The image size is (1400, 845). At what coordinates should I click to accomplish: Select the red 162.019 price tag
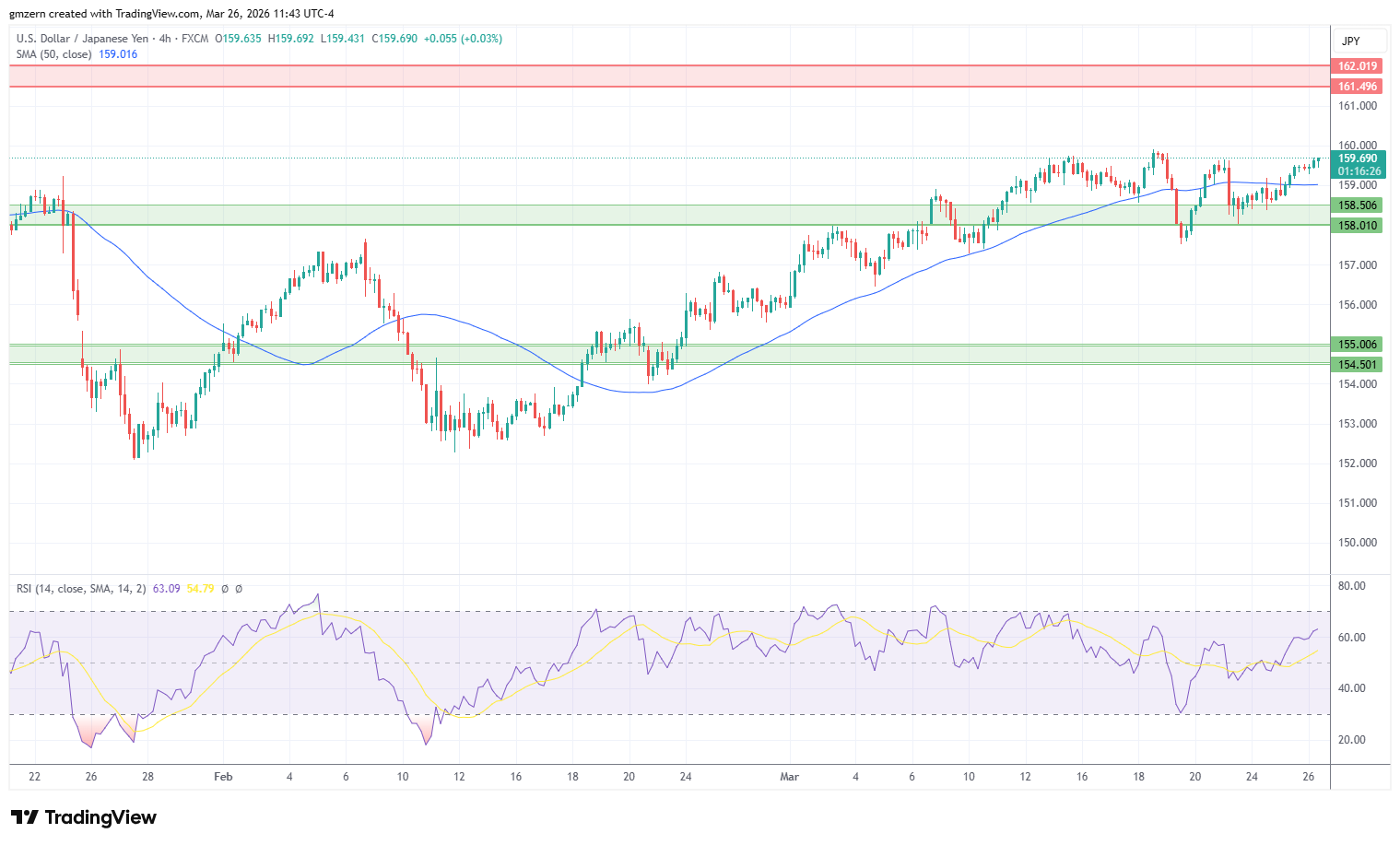point(1358,66)
